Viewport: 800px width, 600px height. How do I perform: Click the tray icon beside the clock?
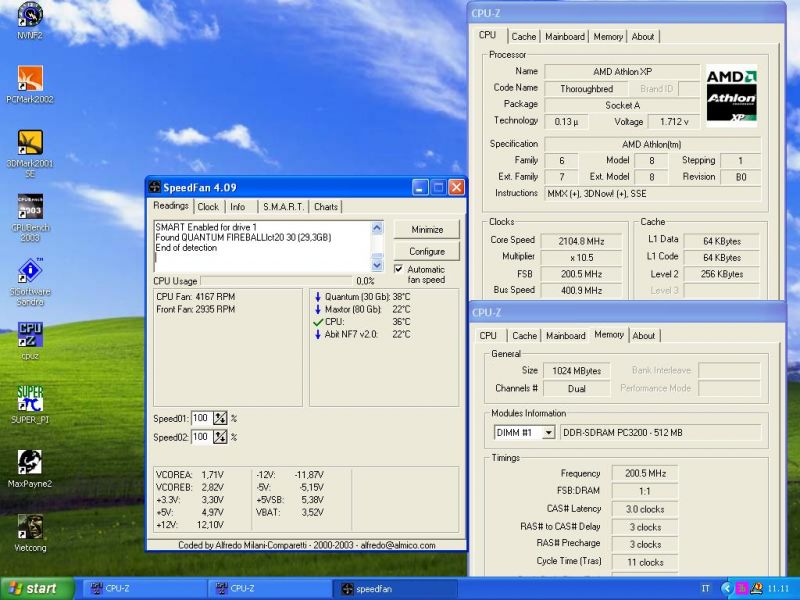(757, 588)
